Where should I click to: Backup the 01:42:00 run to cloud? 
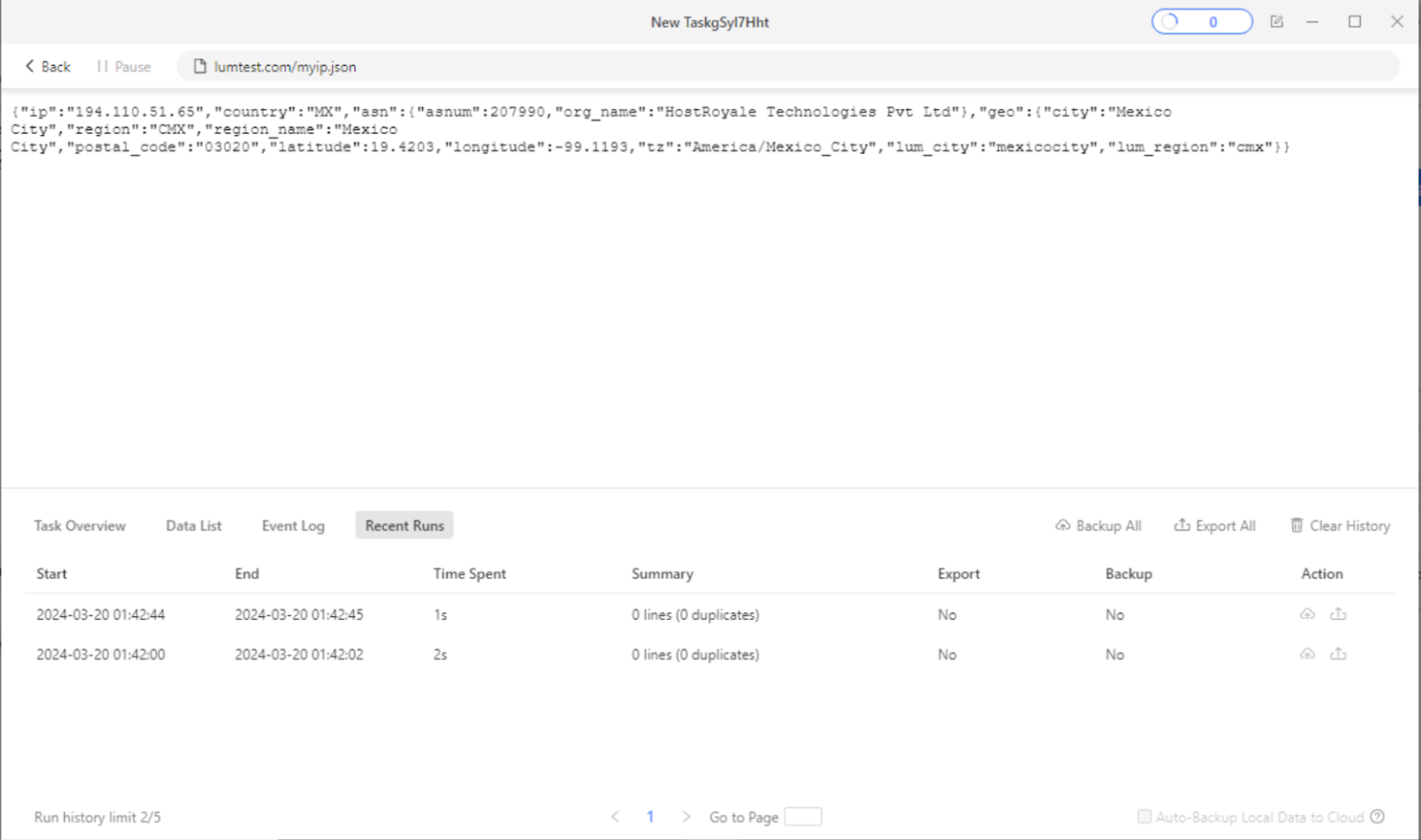pyautogui.click(x=1307, y=654)
